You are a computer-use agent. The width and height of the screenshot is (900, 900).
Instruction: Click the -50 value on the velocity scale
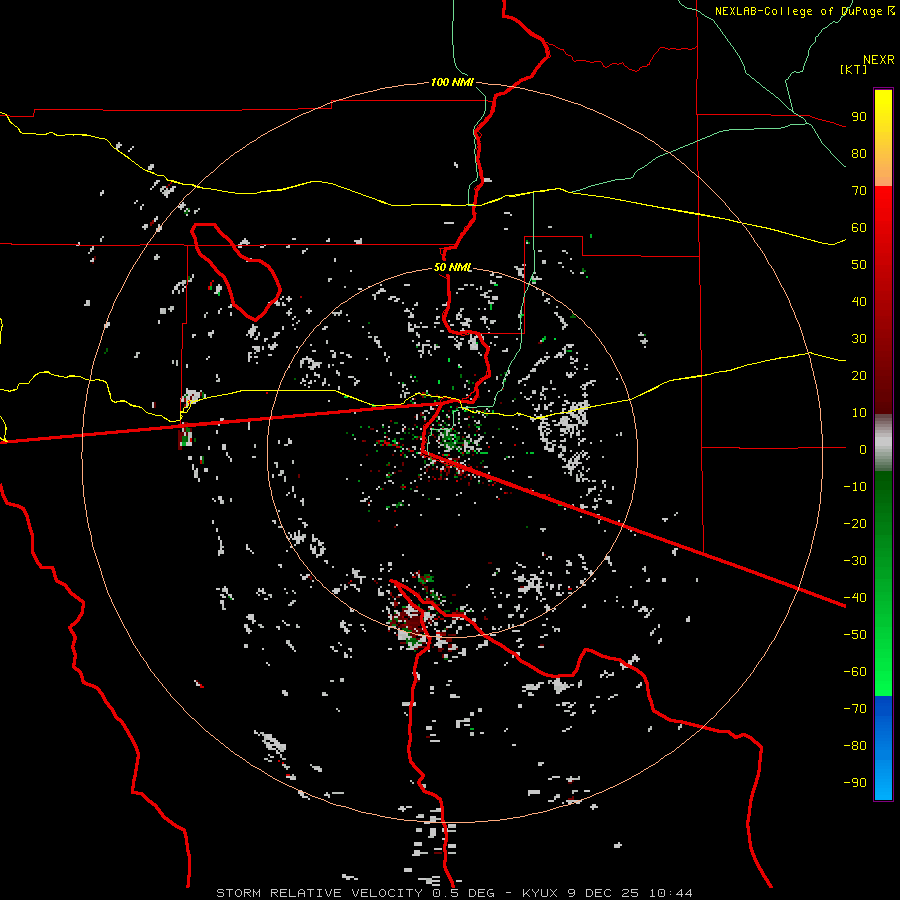(855, 635)
